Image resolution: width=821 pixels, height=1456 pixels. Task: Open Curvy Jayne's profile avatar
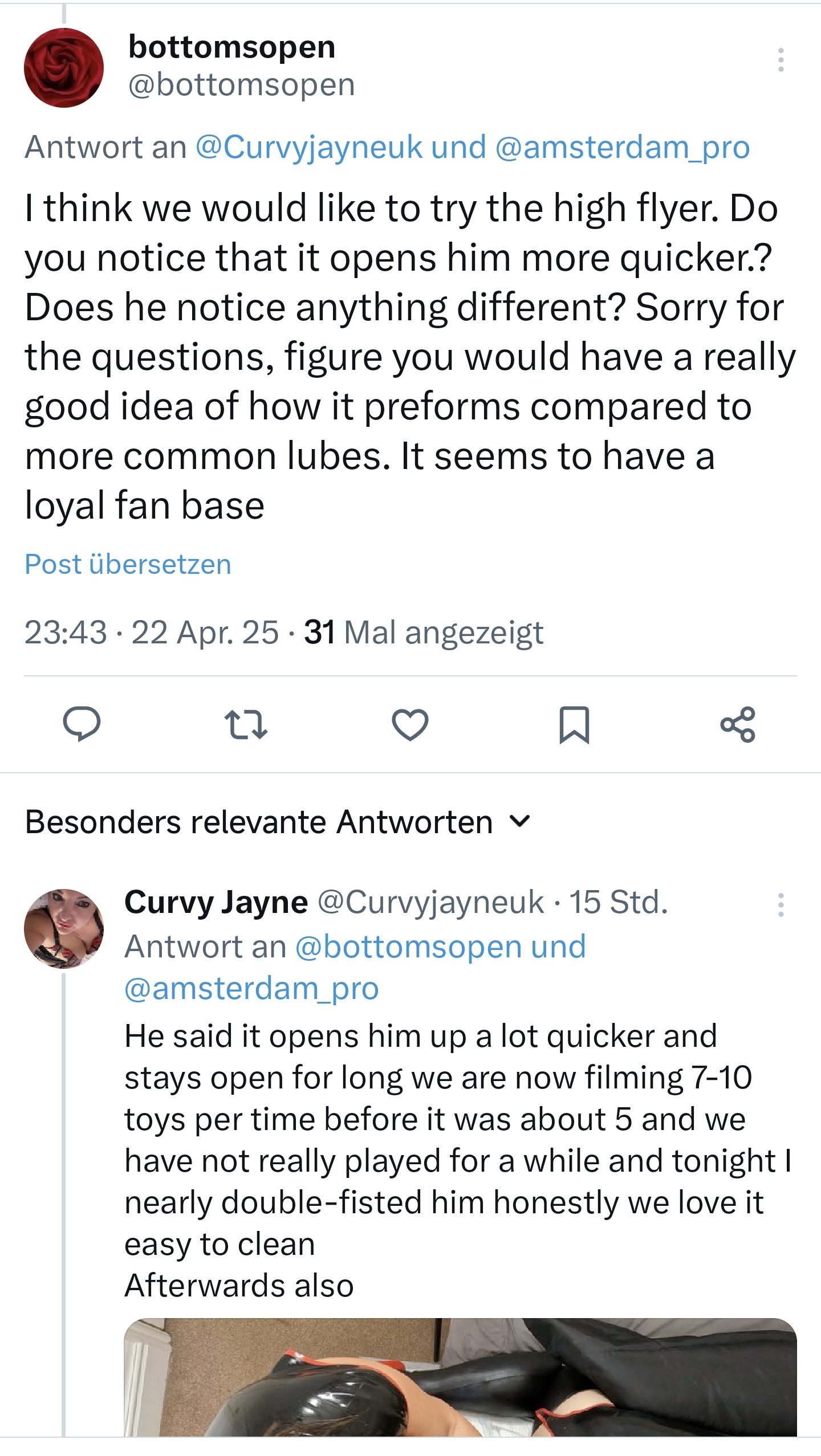[64, 928]
